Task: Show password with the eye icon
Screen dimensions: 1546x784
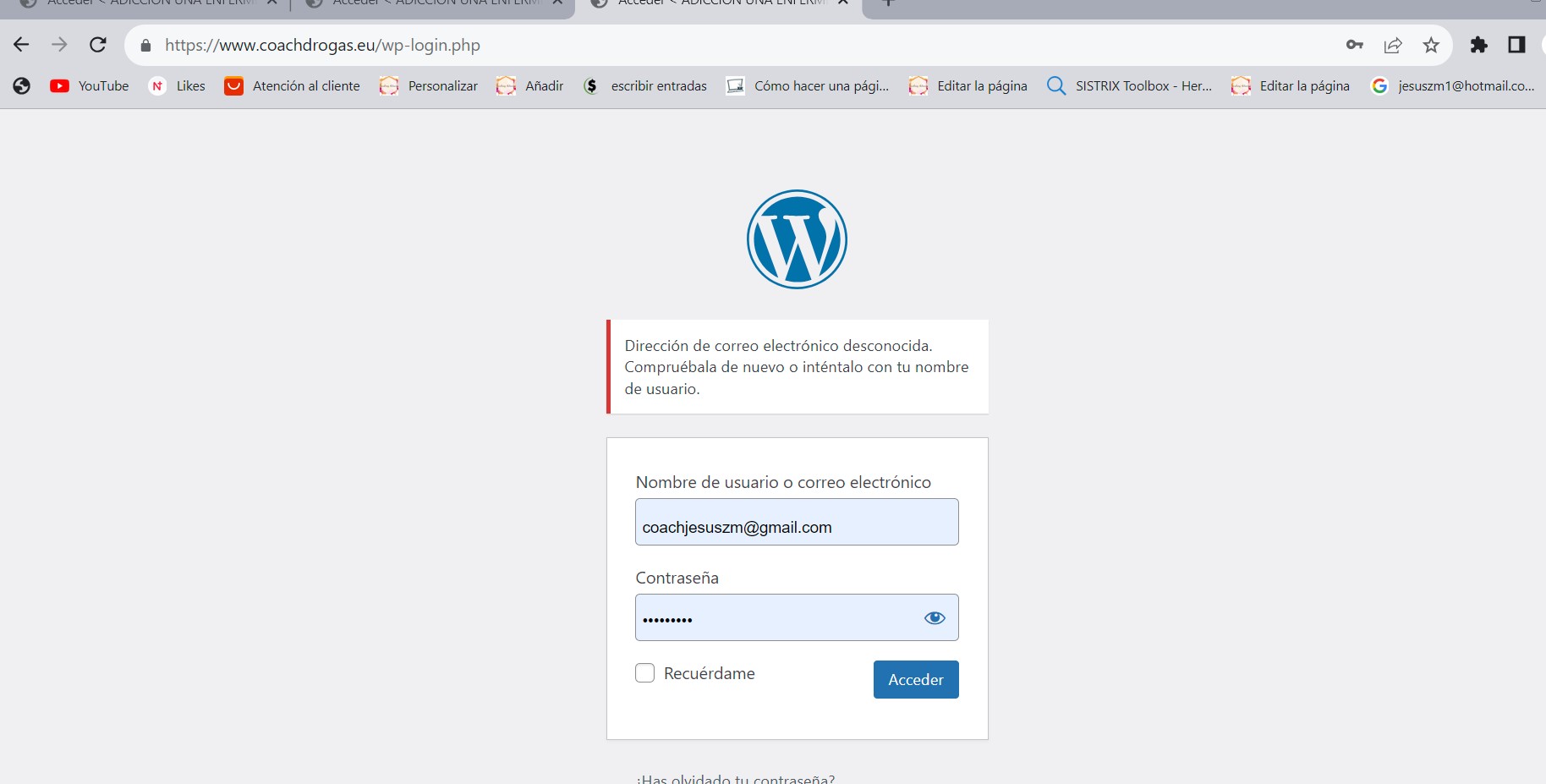Action: pos(935,617)
